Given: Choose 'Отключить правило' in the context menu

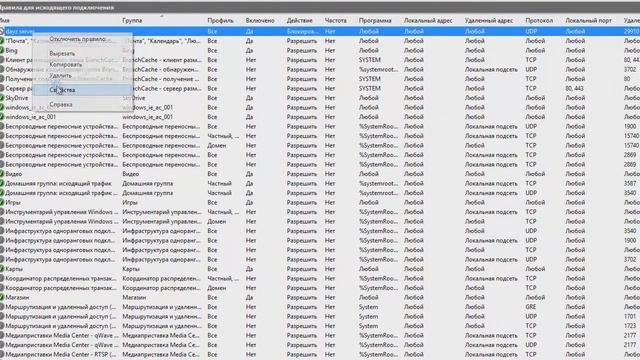Looking at the screenshot, I should 78,39.
